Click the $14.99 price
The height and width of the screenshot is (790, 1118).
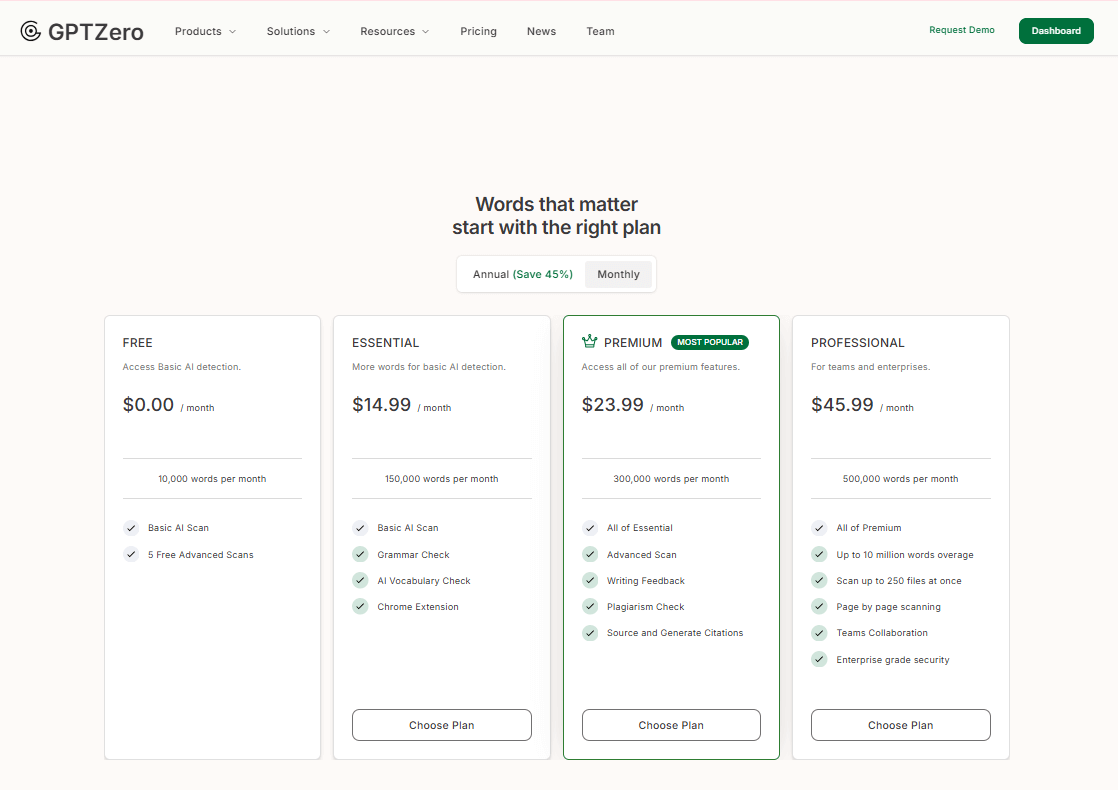[381, 404]
